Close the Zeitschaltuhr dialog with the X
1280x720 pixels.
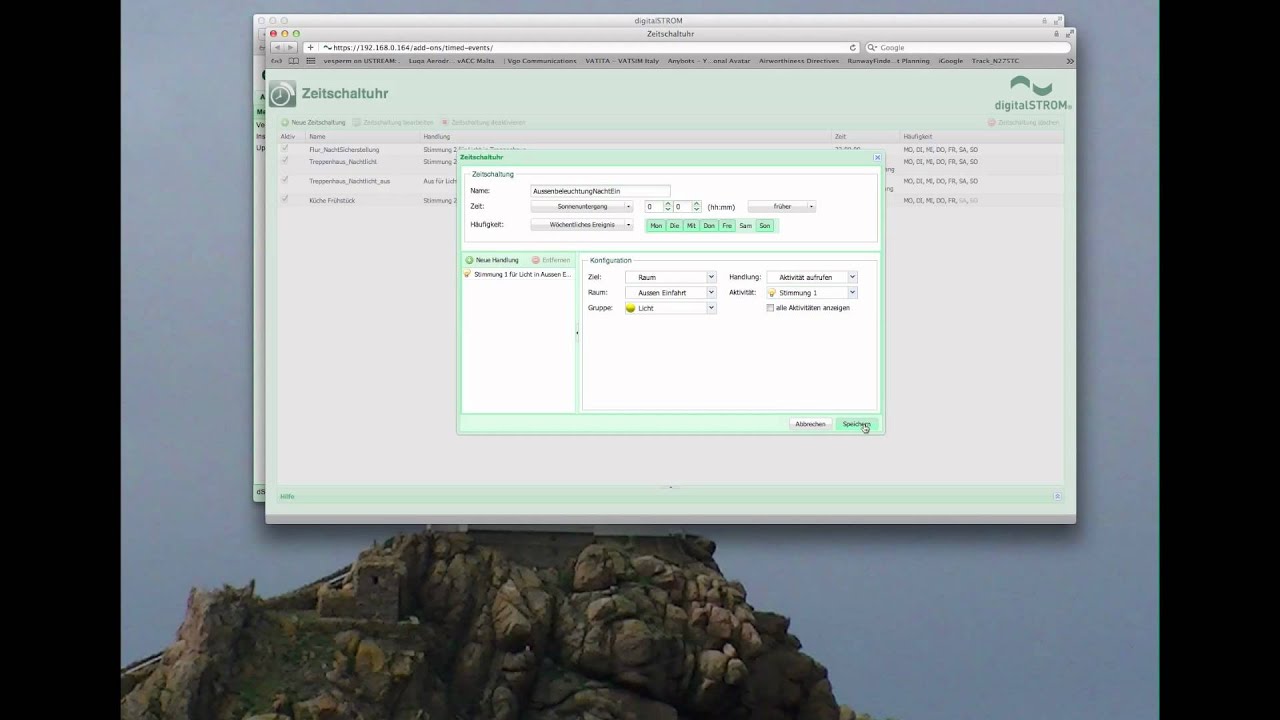(877, 157)
